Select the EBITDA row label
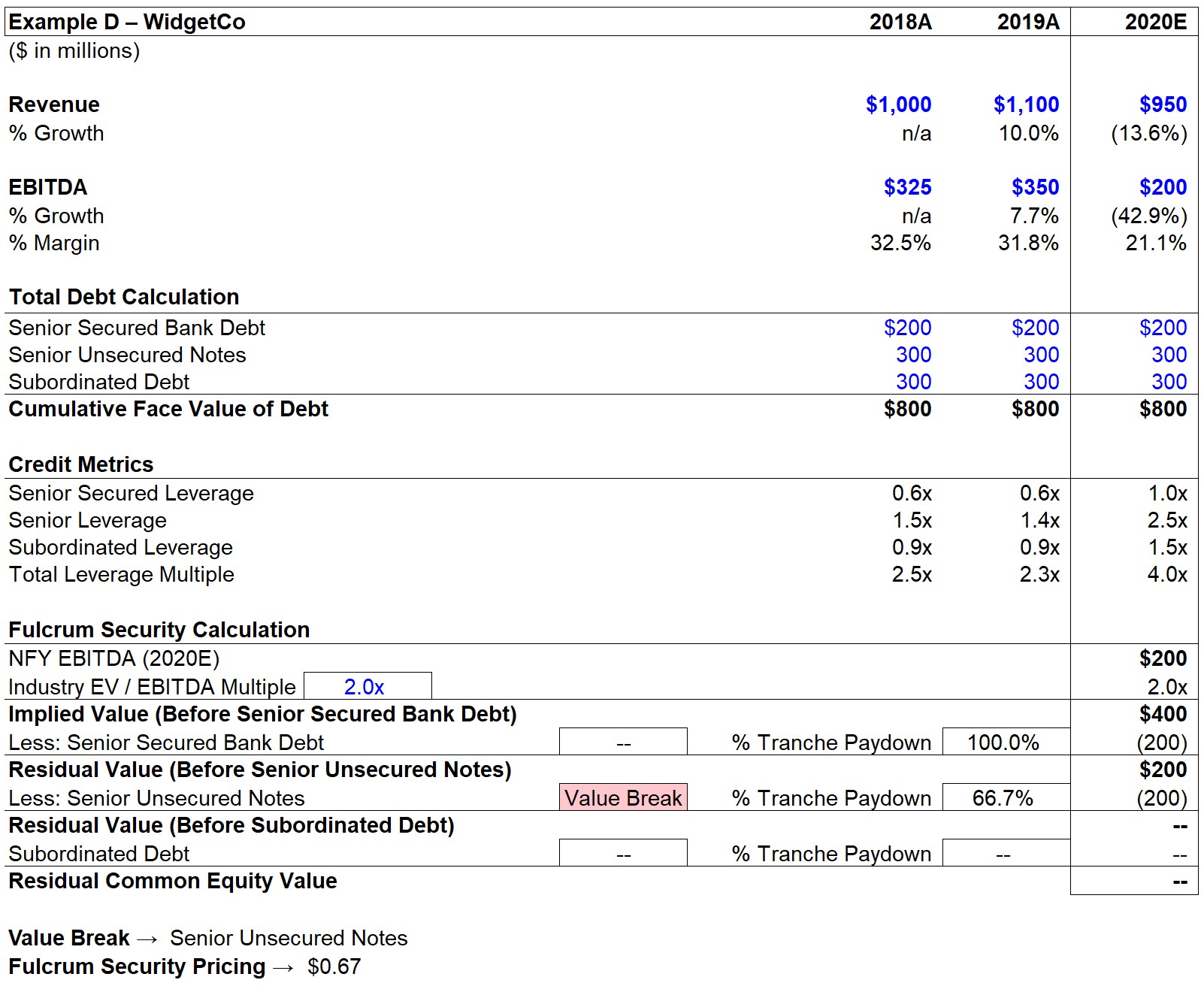Screen dimensions: 1204x986 pyautogui.click(x=48, y=187)
